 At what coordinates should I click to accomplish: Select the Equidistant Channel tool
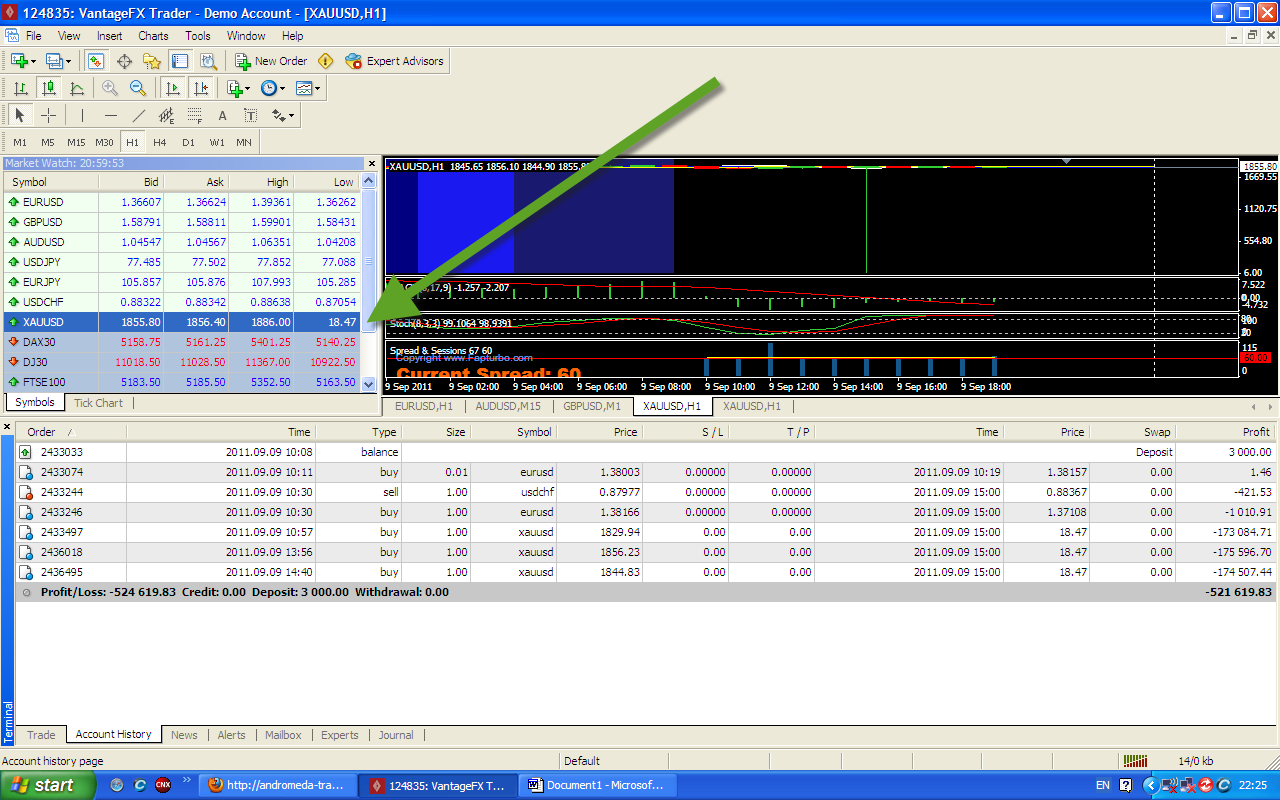tap(167, 115)
